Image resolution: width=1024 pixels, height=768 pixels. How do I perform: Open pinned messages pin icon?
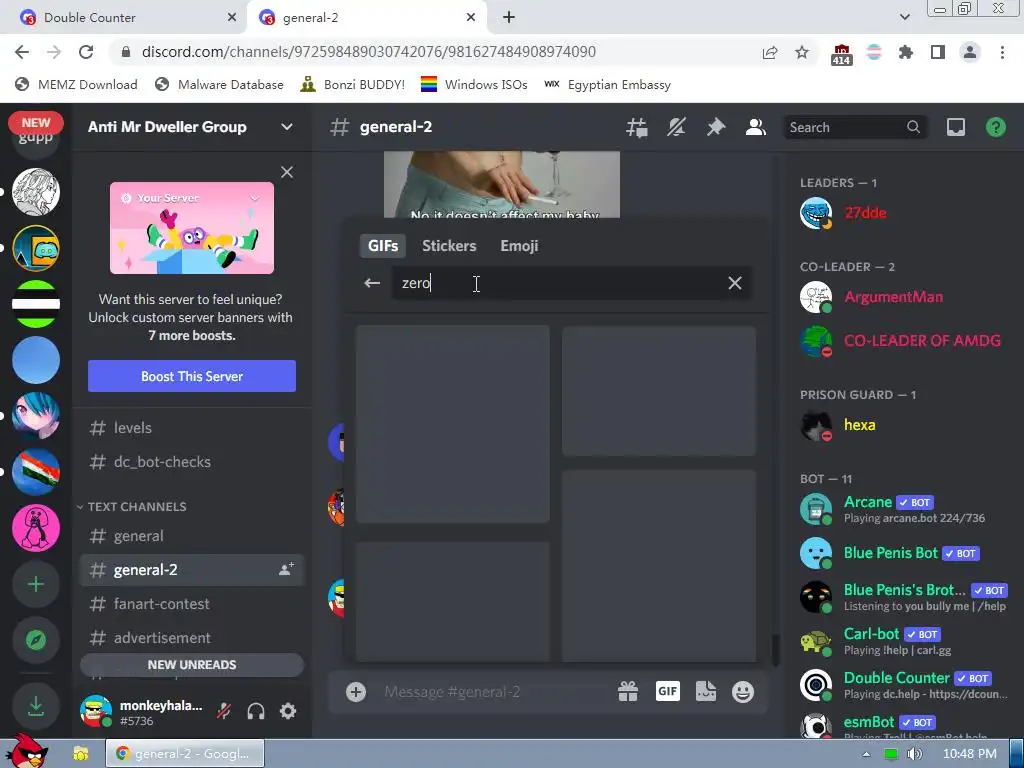(716, 127)
